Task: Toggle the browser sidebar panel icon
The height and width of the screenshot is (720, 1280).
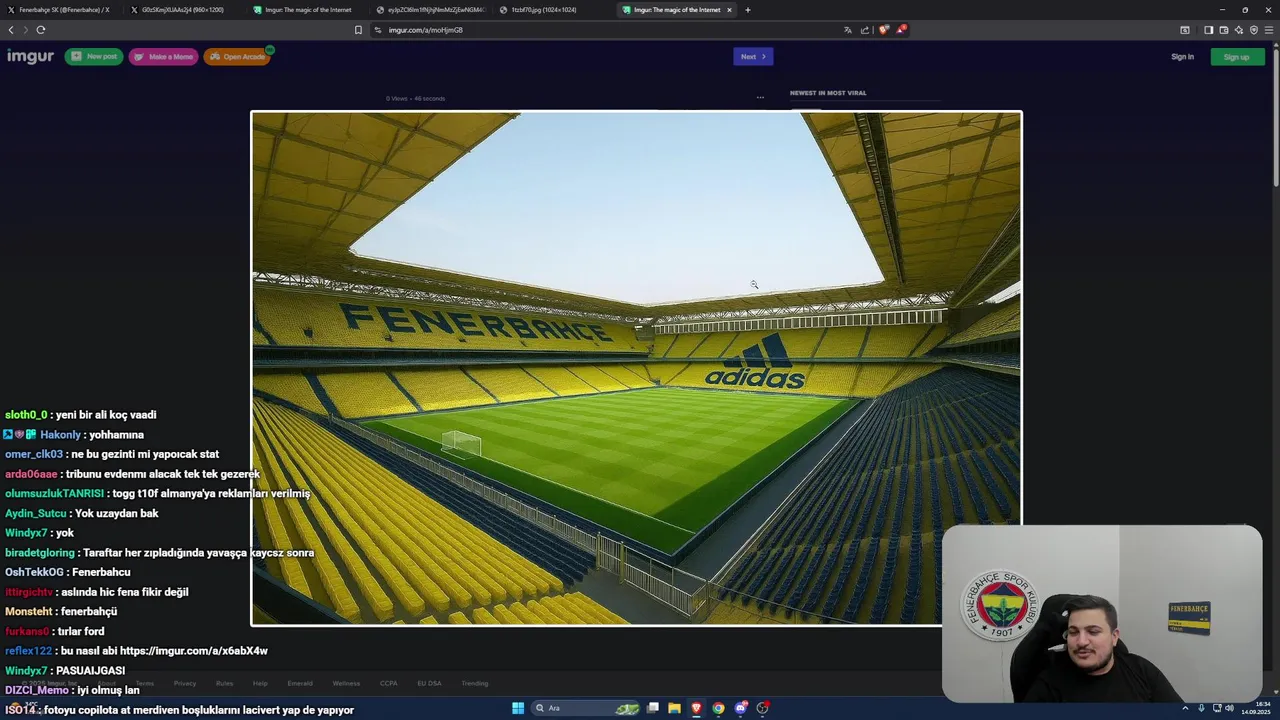Action: [1208, 30]
